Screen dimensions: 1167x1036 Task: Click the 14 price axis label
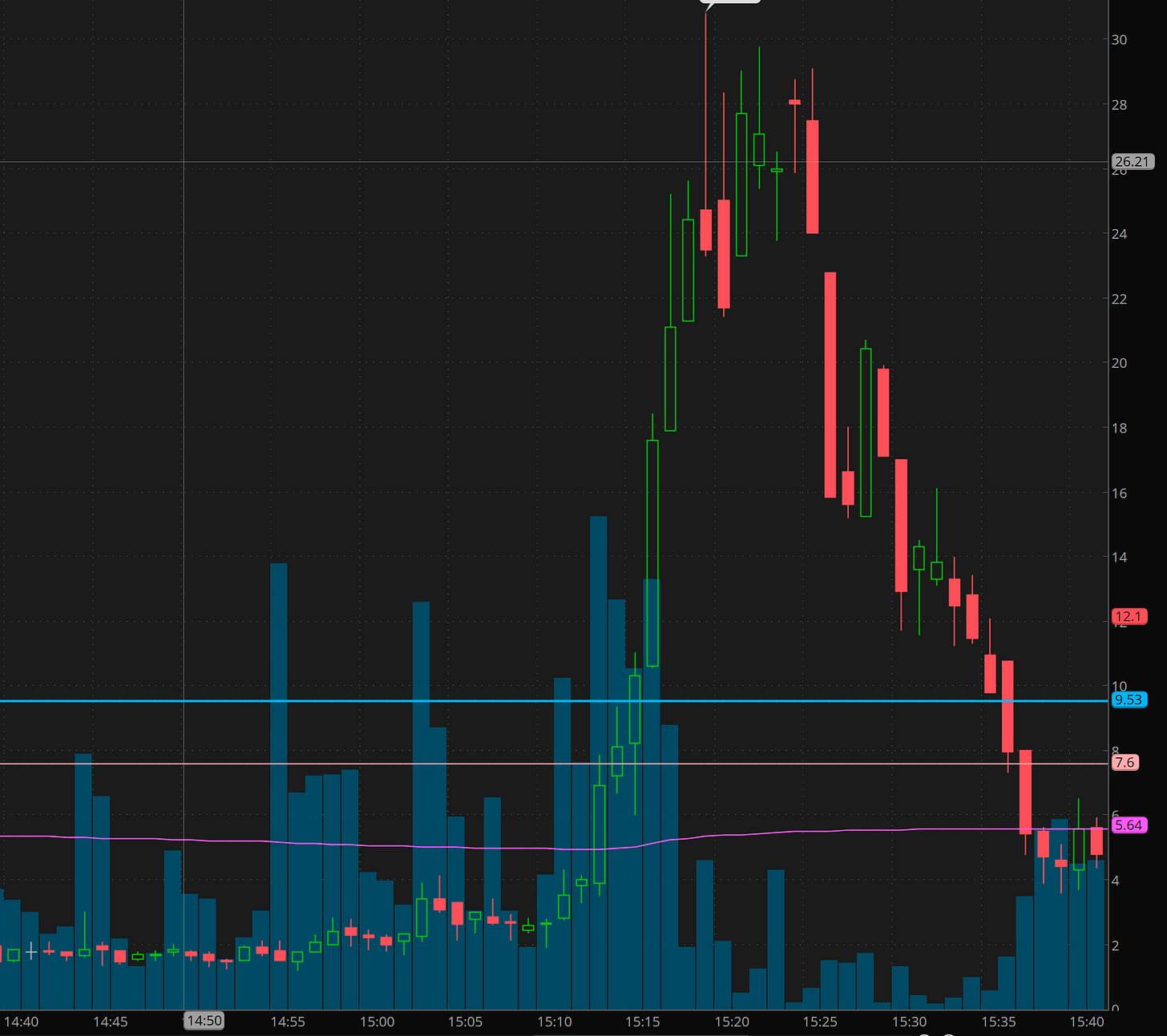[x=1119, y=557]
